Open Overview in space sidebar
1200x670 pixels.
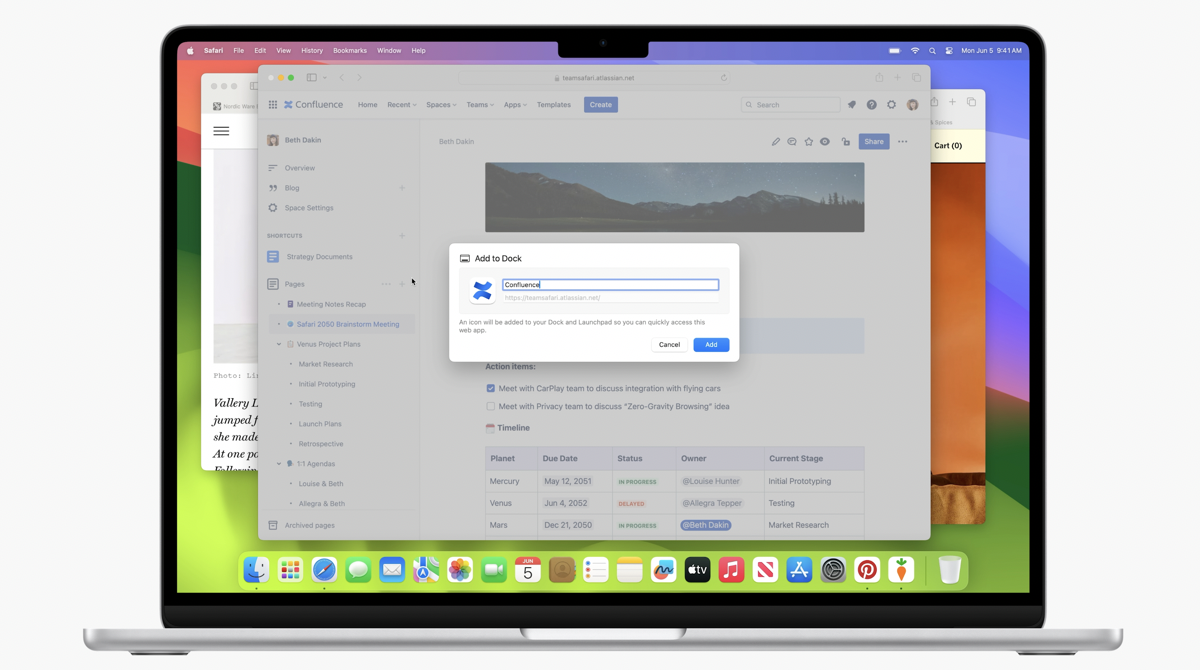tap(300, 168)
